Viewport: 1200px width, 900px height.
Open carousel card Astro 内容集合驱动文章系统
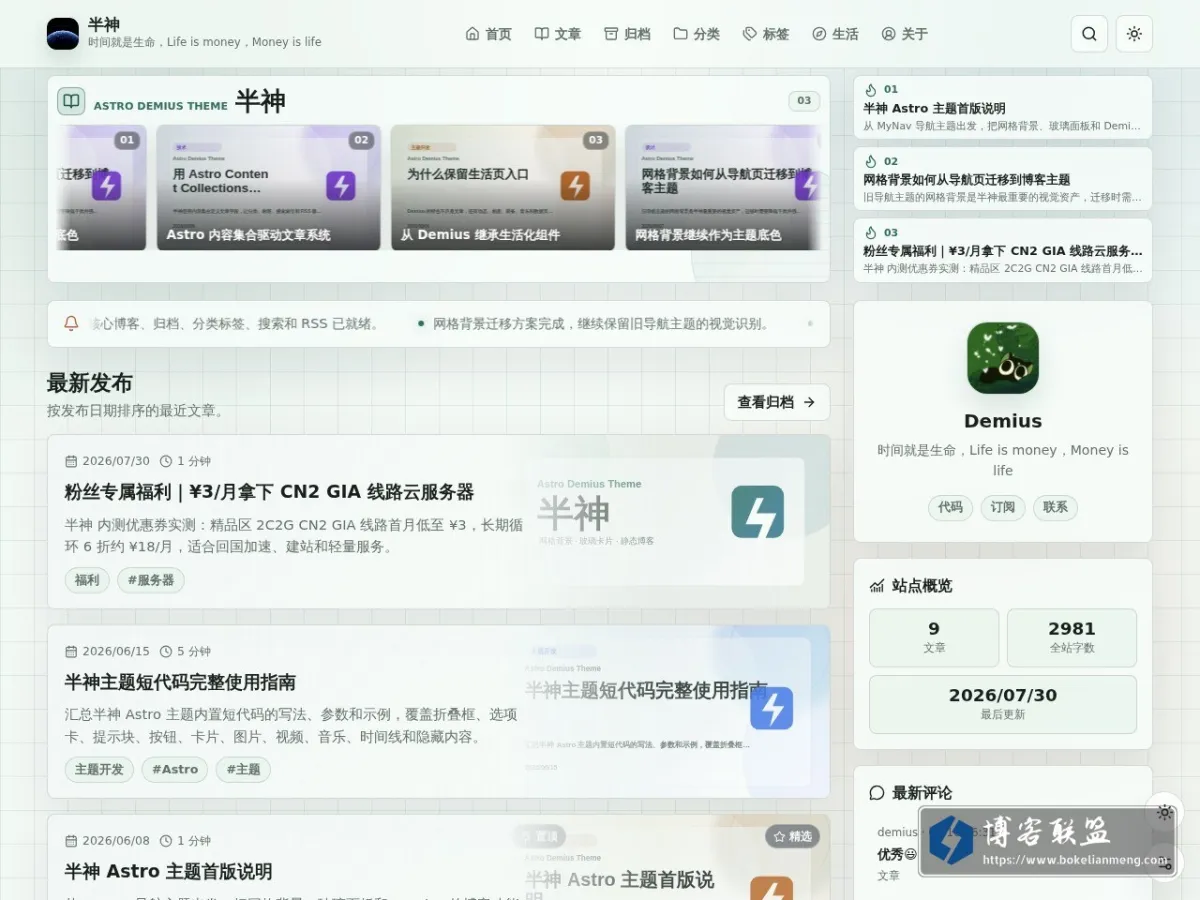click(x=269, y=187)
